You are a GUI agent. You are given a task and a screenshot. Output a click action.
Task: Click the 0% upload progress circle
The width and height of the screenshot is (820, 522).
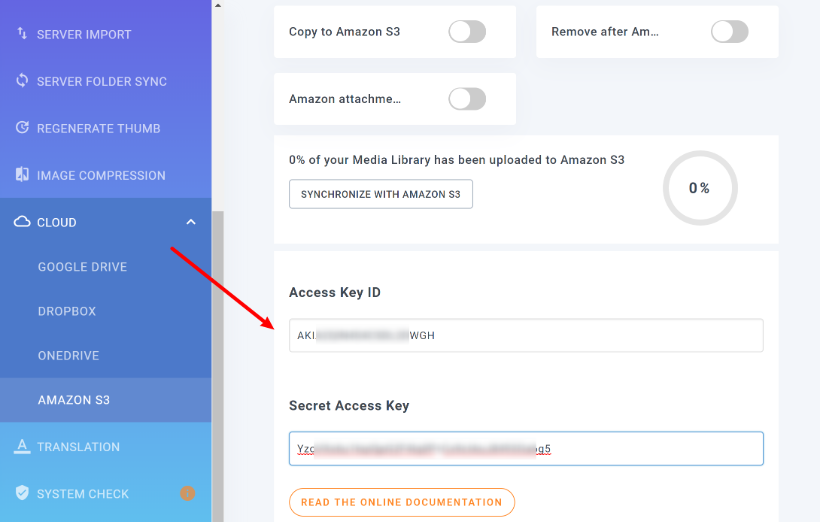(700, 188)
